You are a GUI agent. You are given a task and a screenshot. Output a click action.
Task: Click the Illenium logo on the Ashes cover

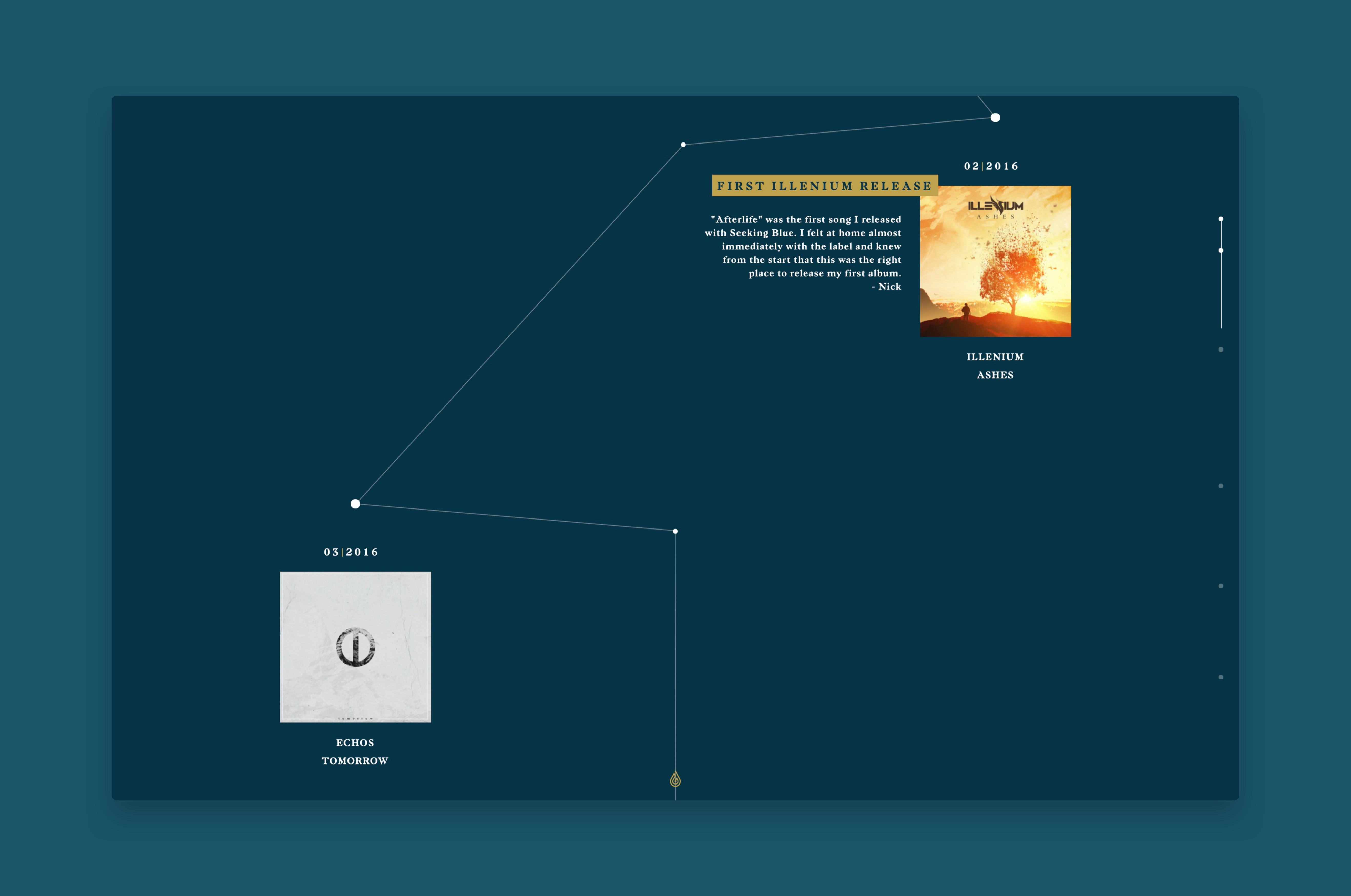pos(995,206)
